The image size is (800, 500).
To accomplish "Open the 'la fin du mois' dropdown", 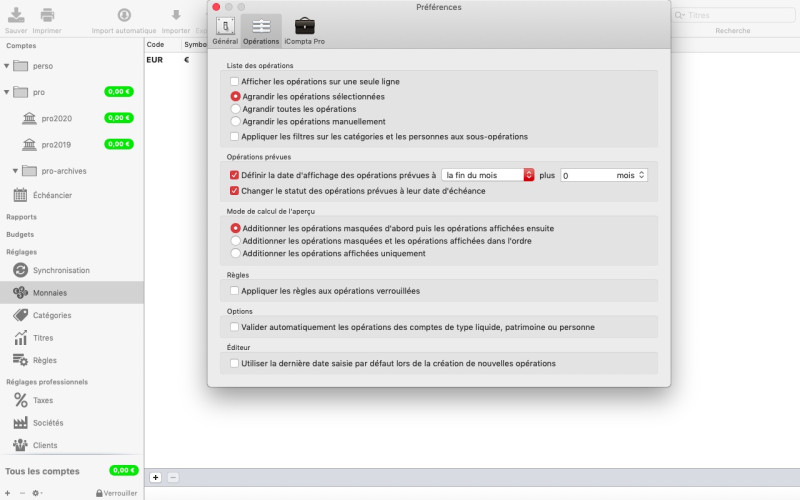I will point(488,175).
